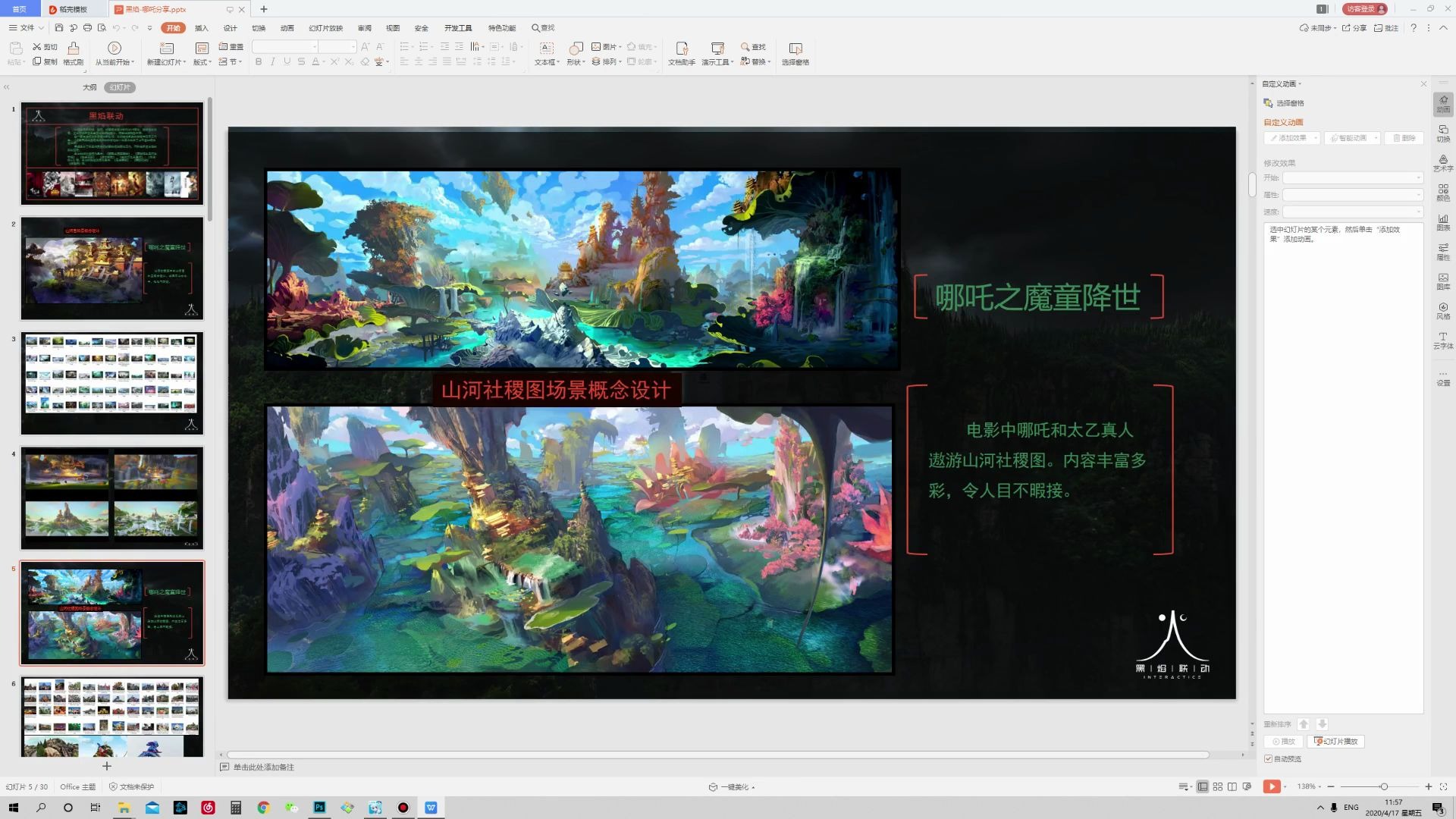Image resolution: width=1456 pixels, height=819 pixels.
Task: Open Chrome from the Windows taskbar
Action: click(x=263, y=808)
